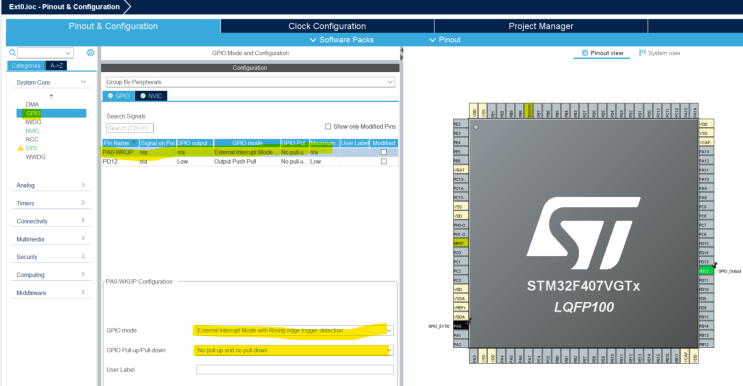Expand the Connectivity category

(x=83, y=221)
